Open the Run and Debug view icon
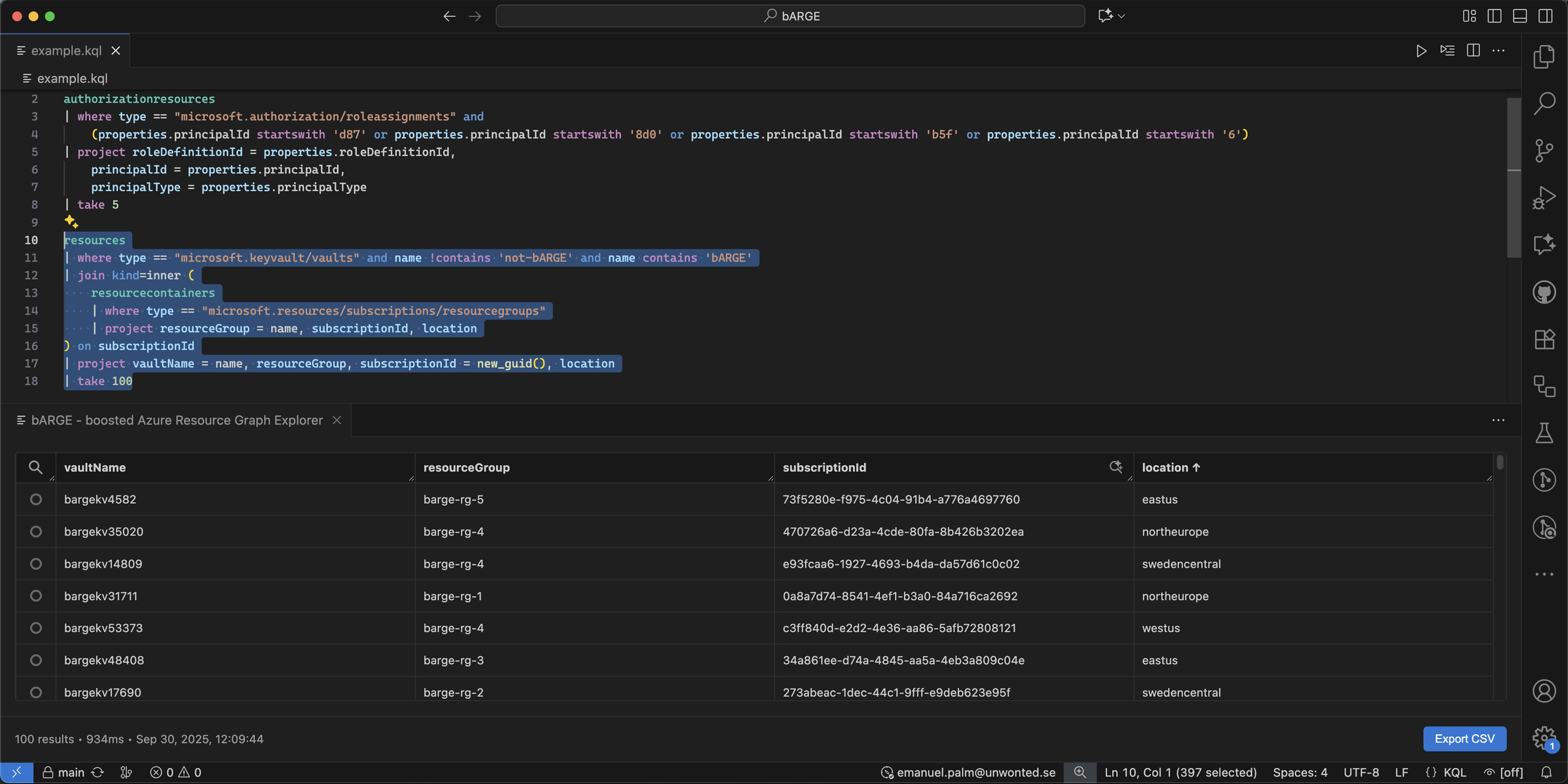Viewport: 1568px width, 784px height. [x=1544, y=198]
